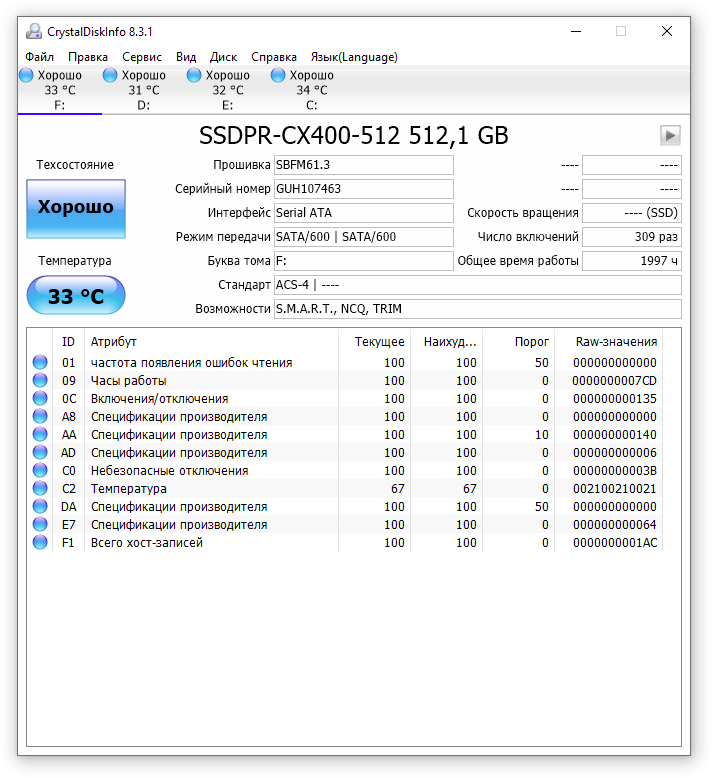Click raw value 000000000135
This screenshot has height=778, width=712.
click(614, 398)
